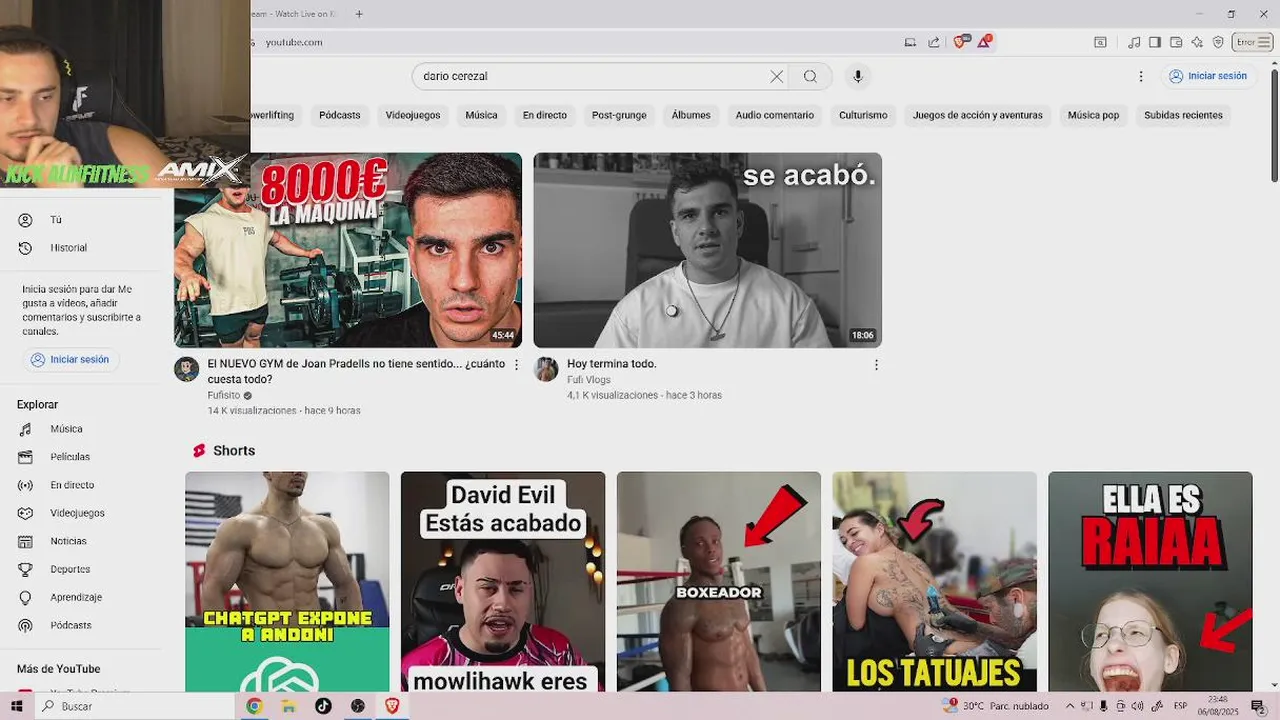Open the 'Hoy termina todo.' video title

tap(612, 364)
